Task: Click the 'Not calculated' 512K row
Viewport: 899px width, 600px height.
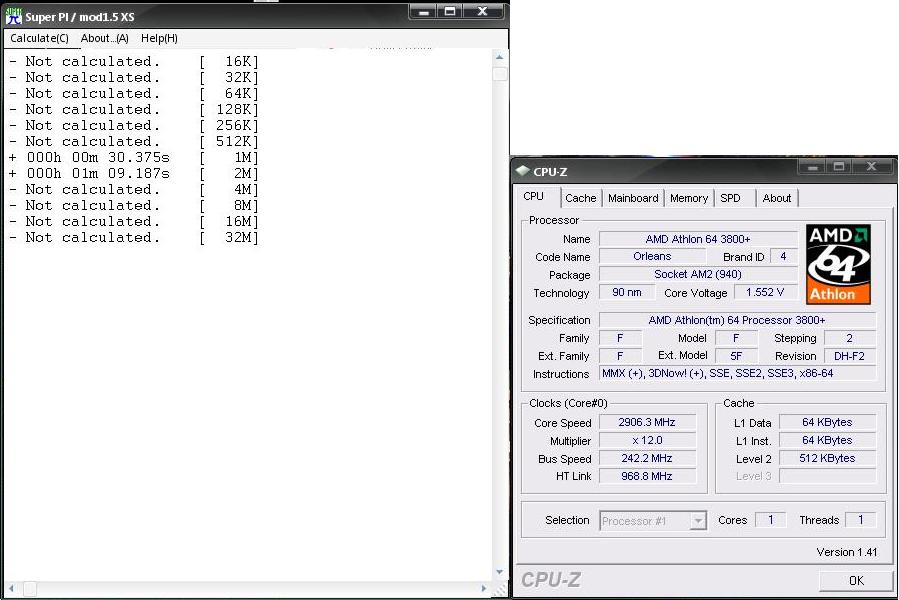Action: 134,141
